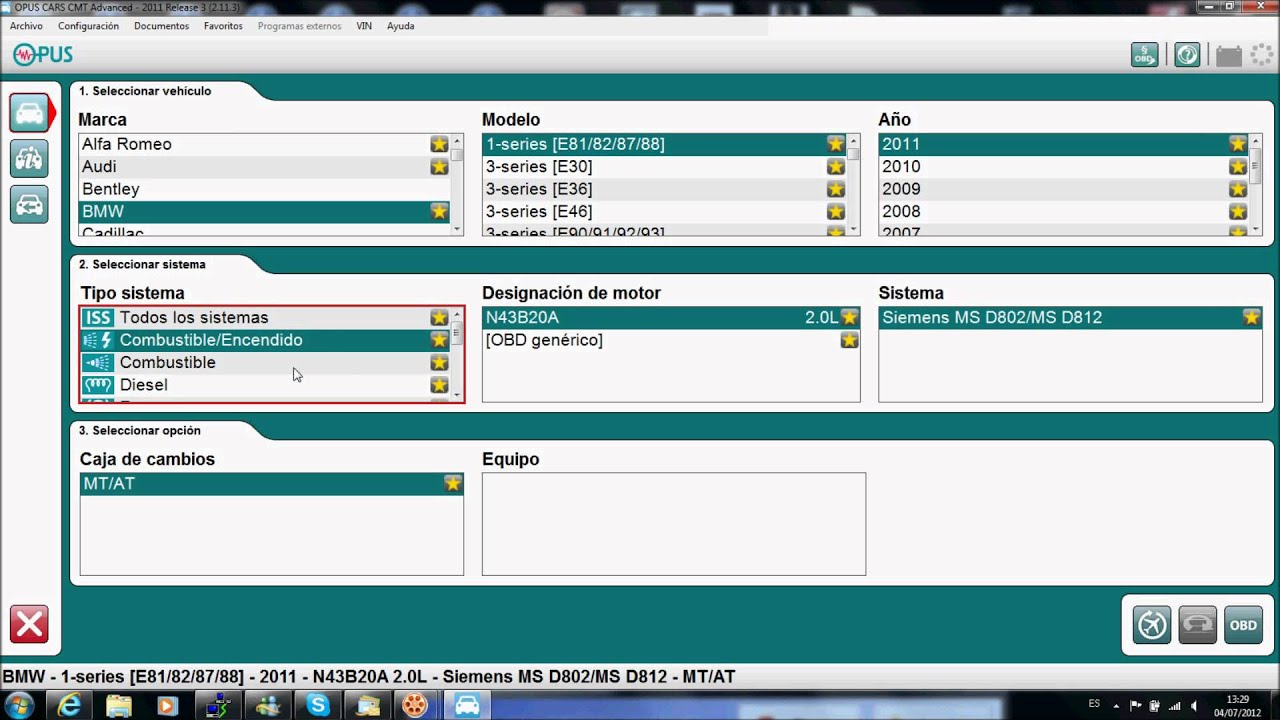Choose 3-series [E46] model

coord(664,211)
